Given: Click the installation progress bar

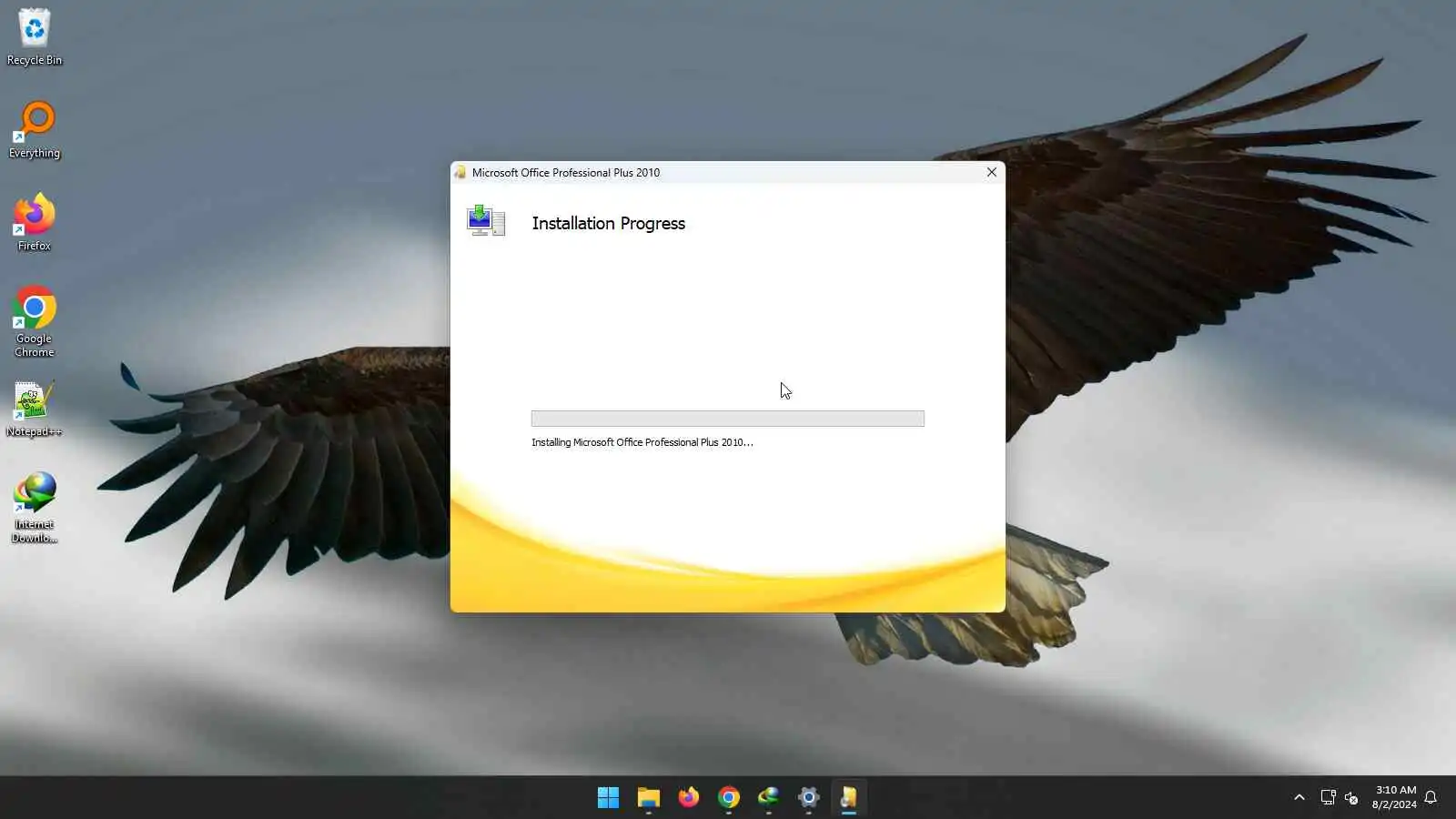Looking at the screenshot, I should click(728, 419).
